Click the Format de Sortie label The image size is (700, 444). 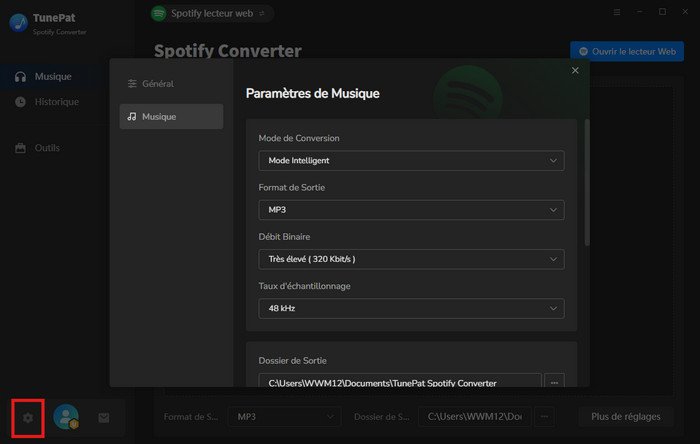click(x=292, y=187)
